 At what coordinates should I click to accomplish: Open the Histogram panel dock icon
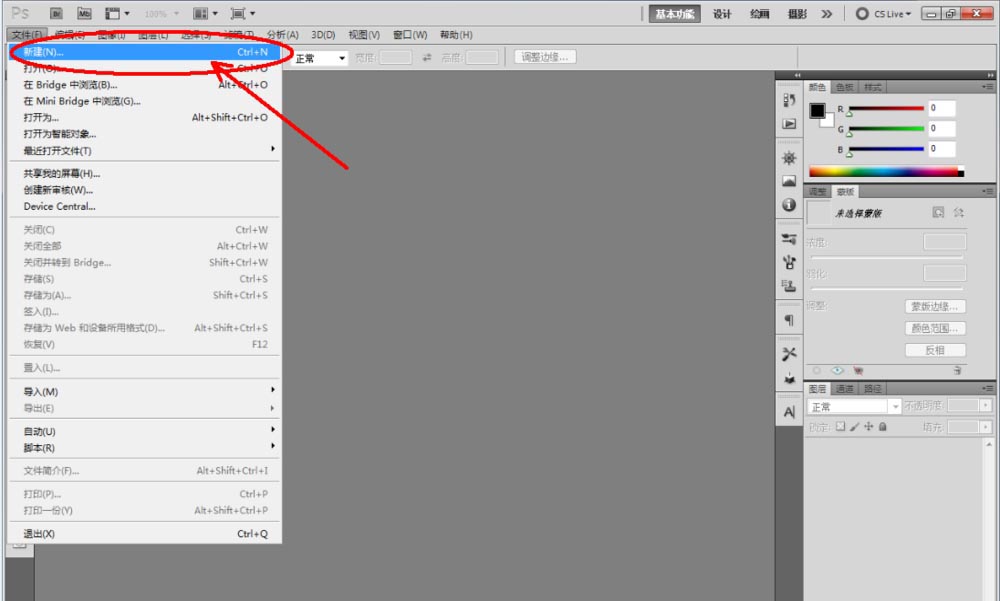(789, 181)
